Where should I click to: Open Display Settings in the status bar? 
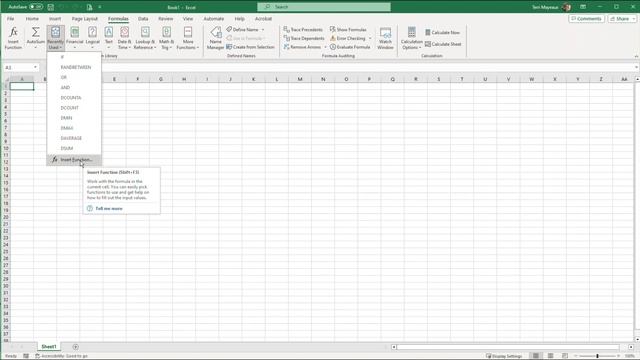(504, 356)
